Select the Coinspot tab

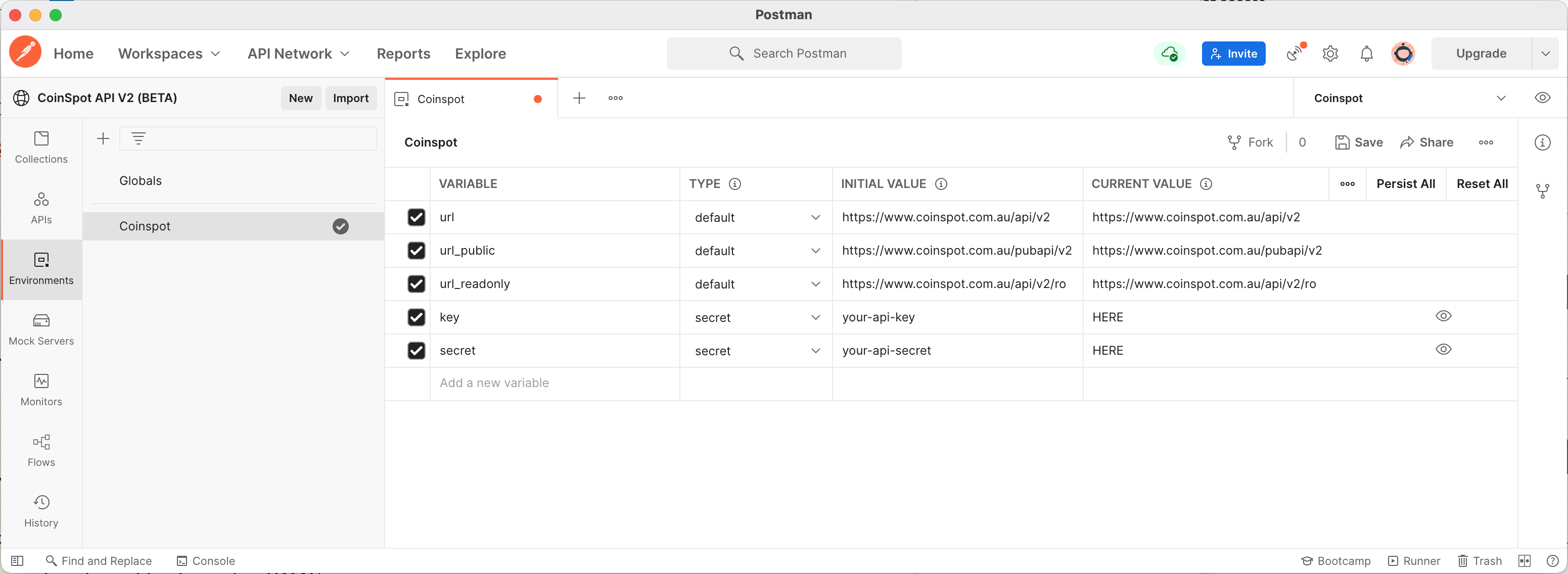[471, 99]
